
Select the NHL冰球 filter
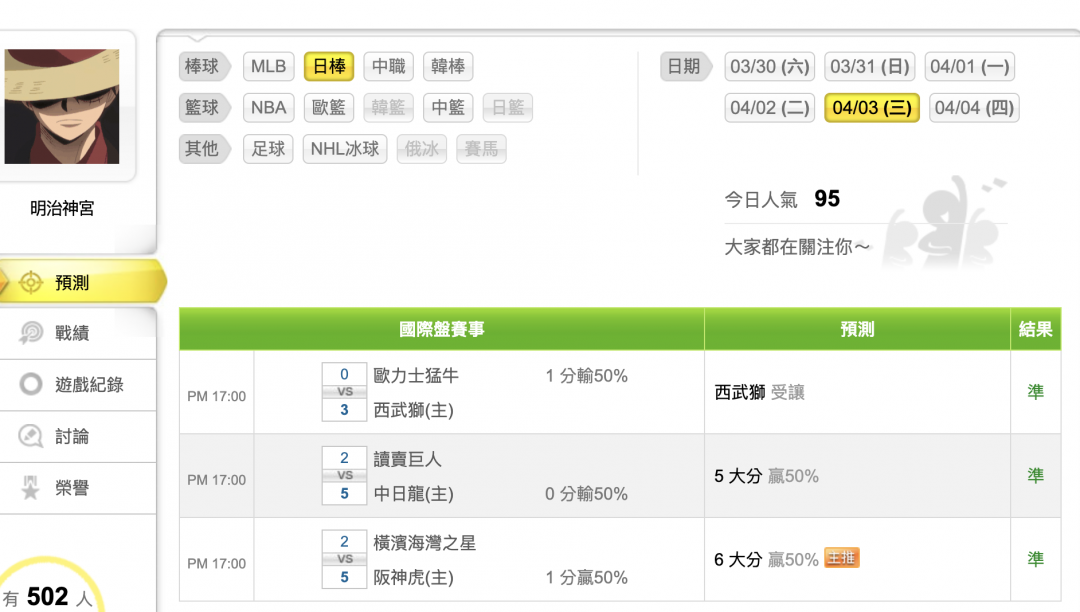(x=345, y=149)
